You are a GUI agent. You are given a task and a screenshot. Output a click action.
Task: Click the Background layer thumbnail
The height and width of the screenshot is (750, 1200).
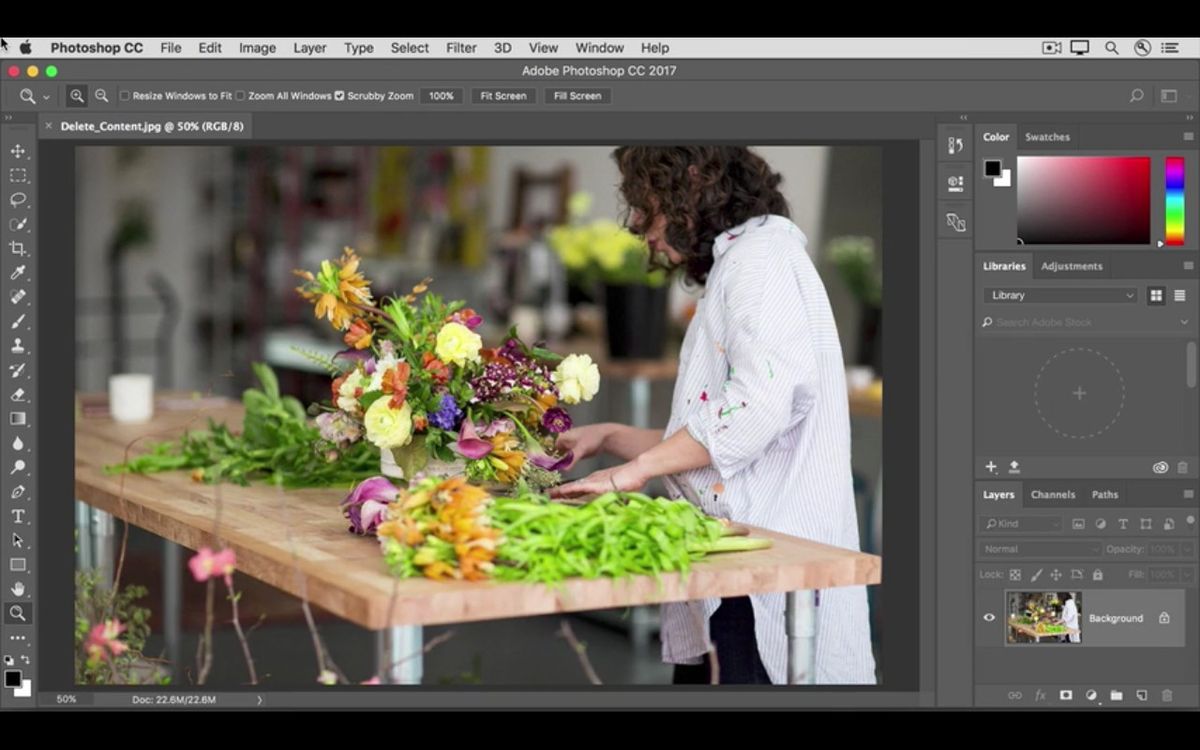[1044, 618]
